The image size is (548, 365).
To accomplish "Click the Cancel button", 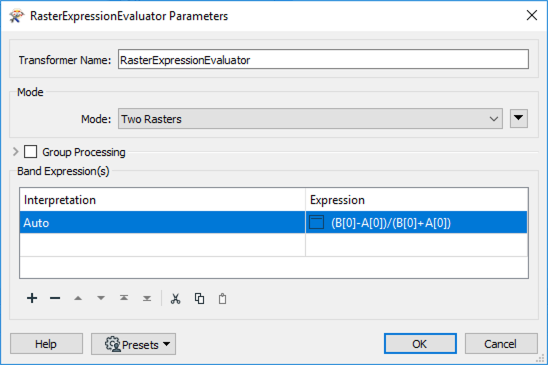I will tap(501, 344).
